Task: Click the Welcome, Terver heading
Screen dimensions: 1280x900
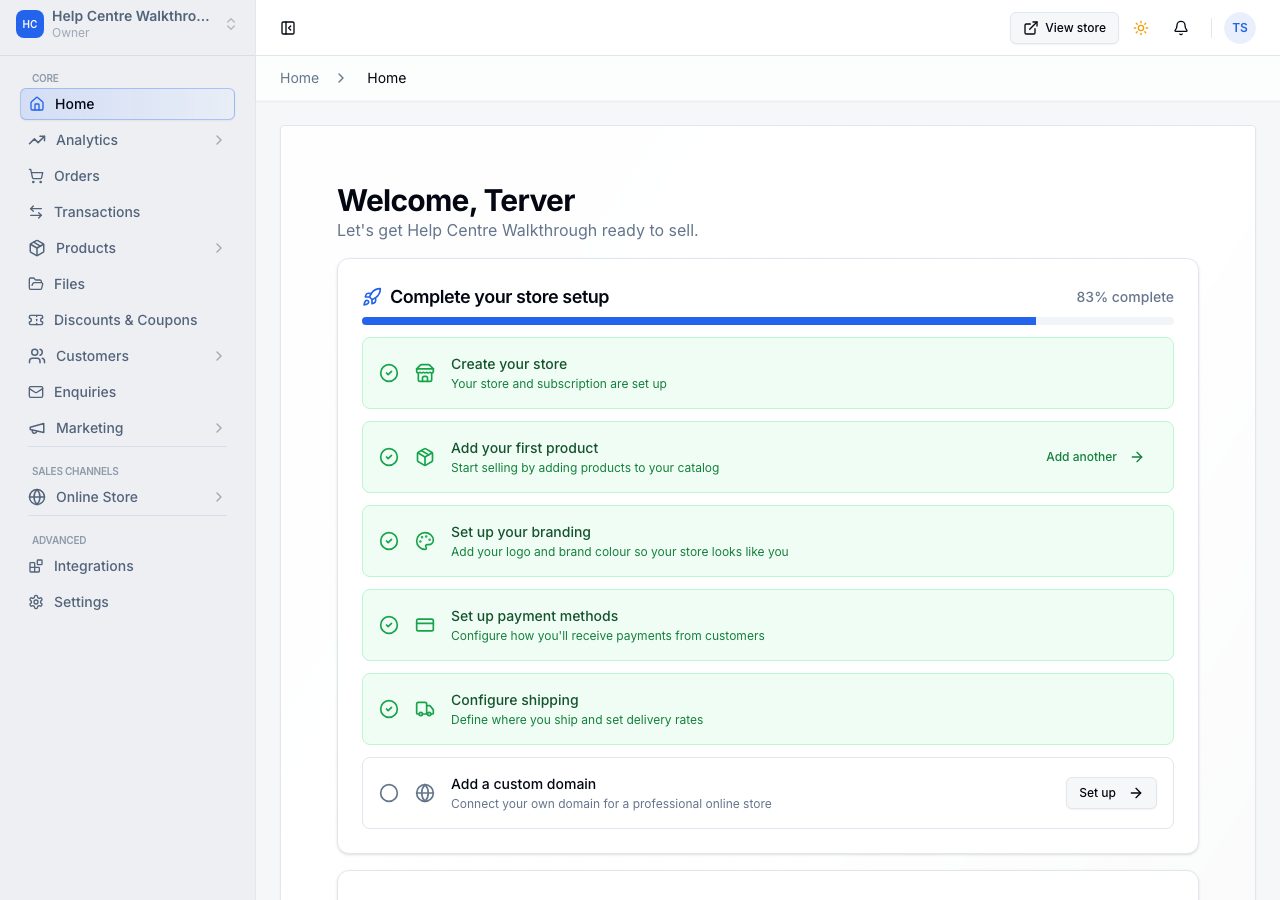Action: coord(456,200)
